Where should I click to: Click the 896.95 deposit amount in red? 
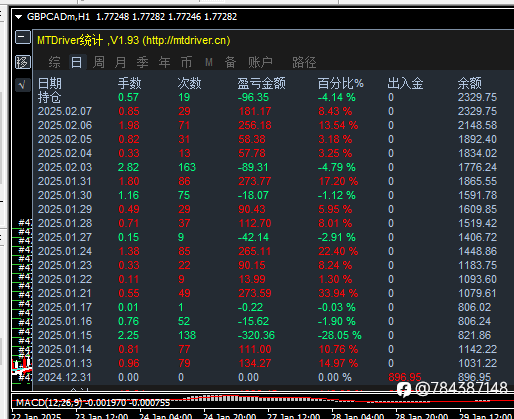click(405, 377)
